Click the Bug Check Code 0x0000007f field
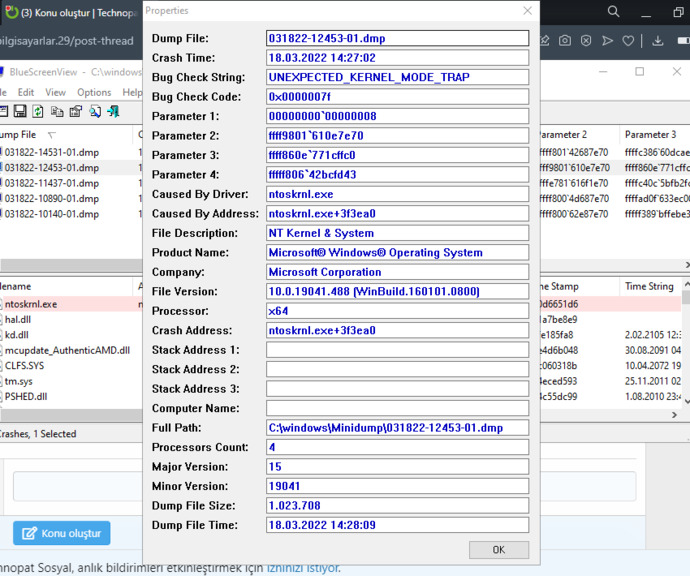Image resolution: width=690 pixels, height=576 pixels. [x=397, y=96]
